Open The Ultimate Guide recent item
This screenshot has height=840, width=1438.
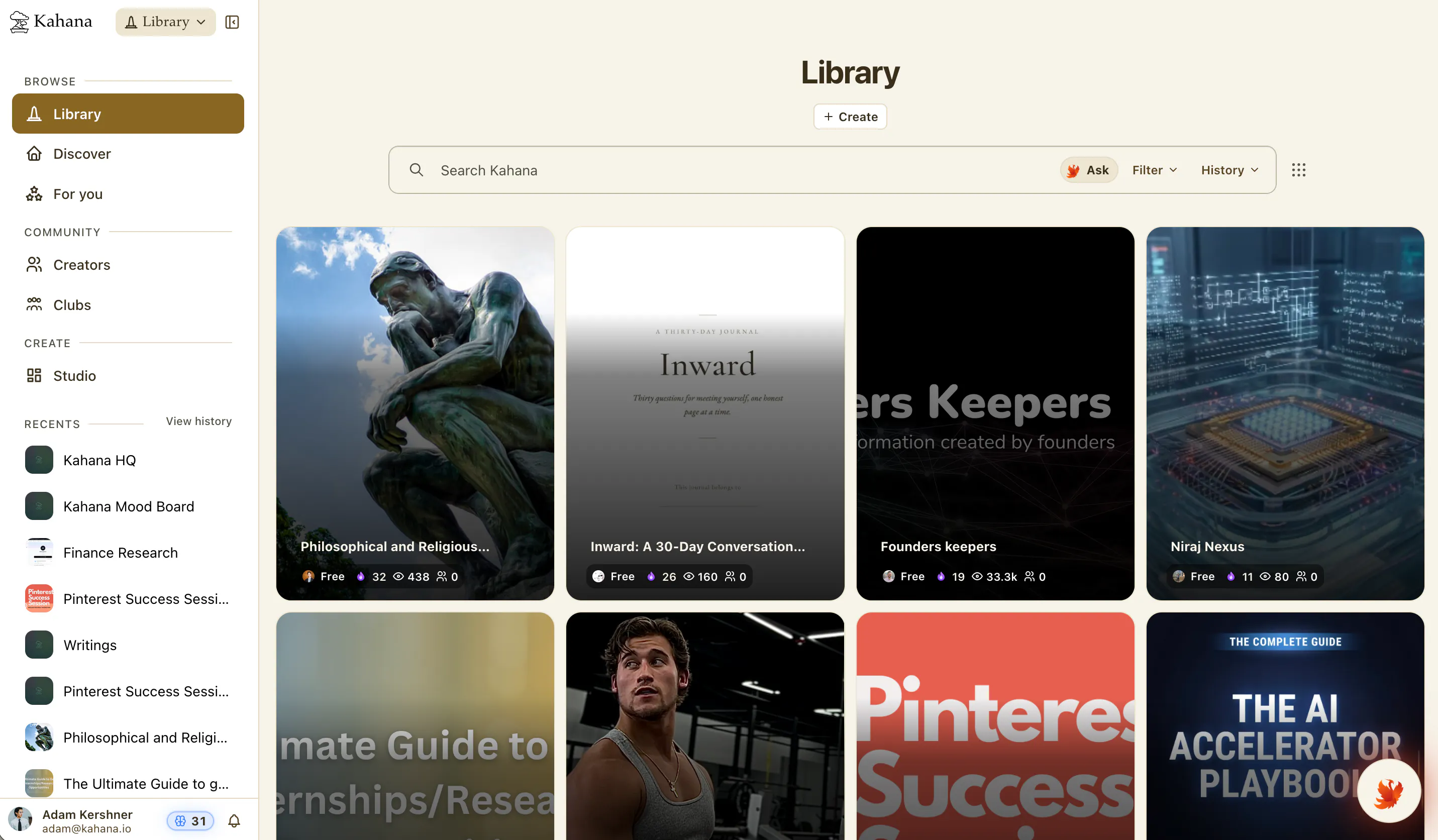(128, 784)
